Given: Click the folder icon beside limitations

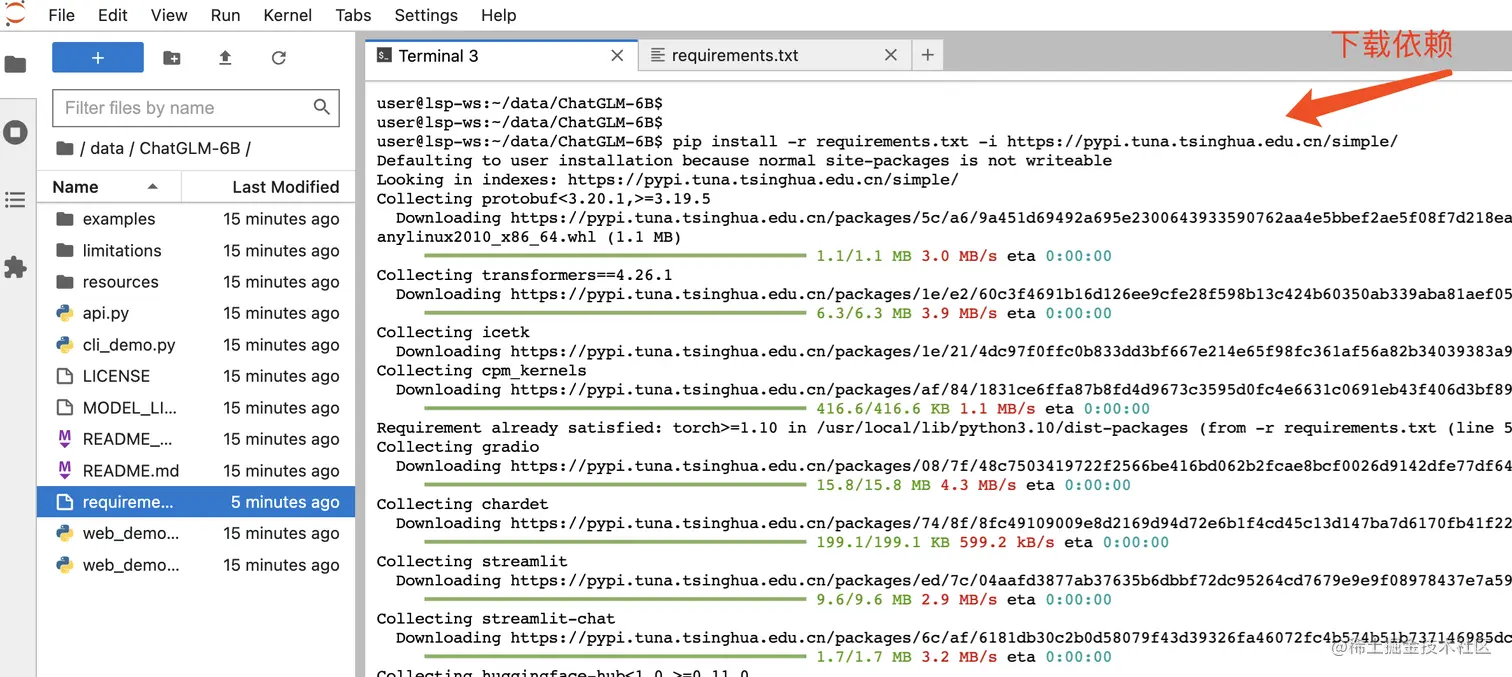Looking at the screenshot, I should pyautogui.click(x=65, y=250).
